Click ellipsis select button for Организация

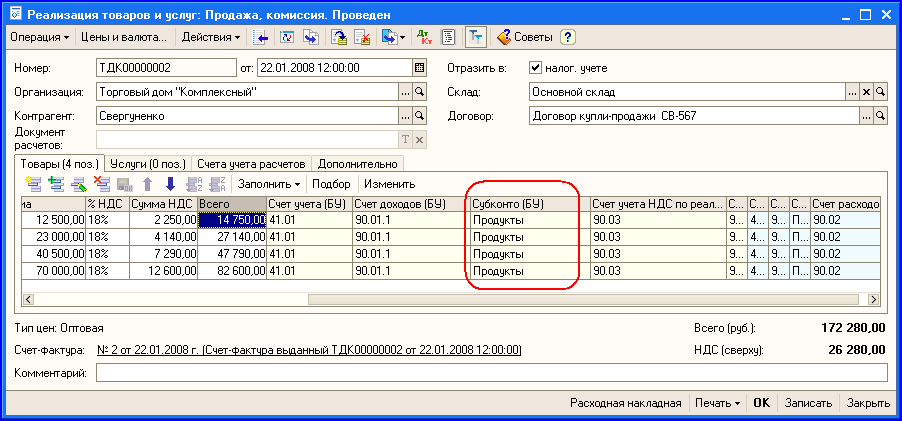406,92
